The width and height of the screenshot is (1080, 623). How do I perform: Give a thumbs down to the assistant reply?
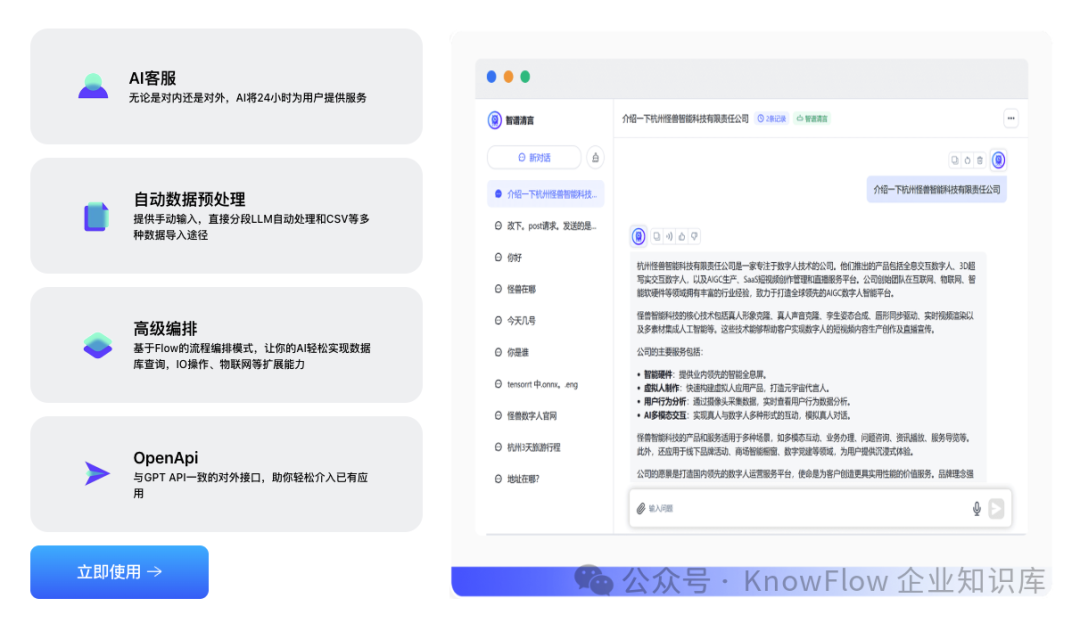click(693, 236)
